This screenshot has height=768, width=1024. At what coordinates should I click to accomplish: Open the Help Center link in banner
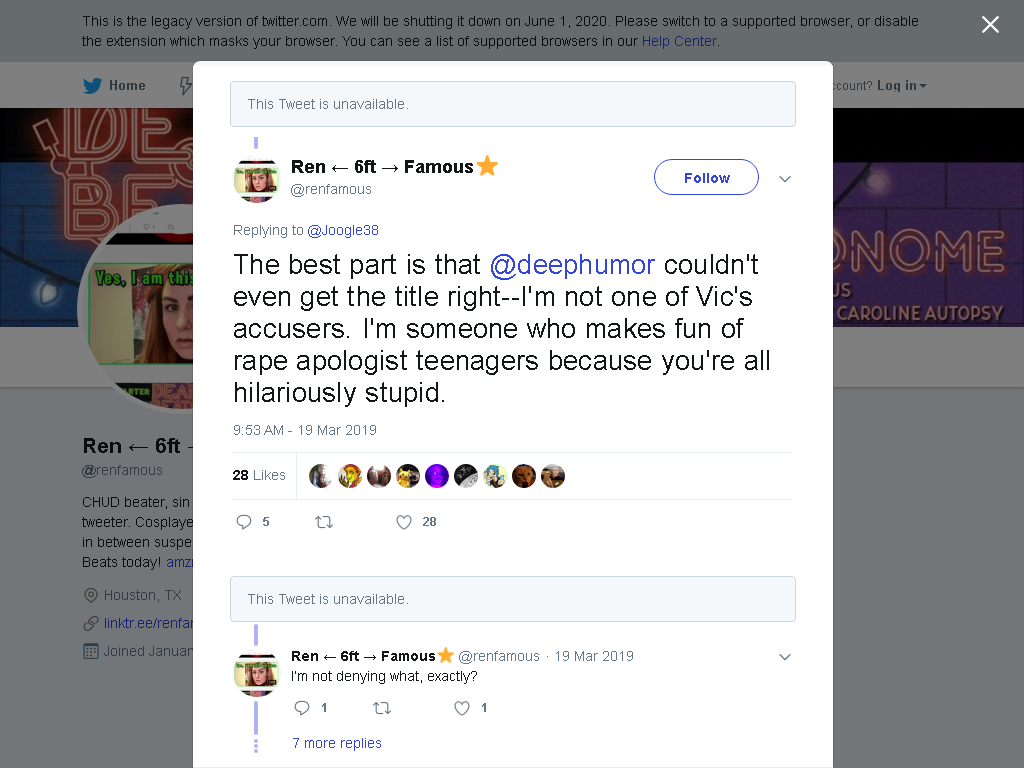coord(679,41)
